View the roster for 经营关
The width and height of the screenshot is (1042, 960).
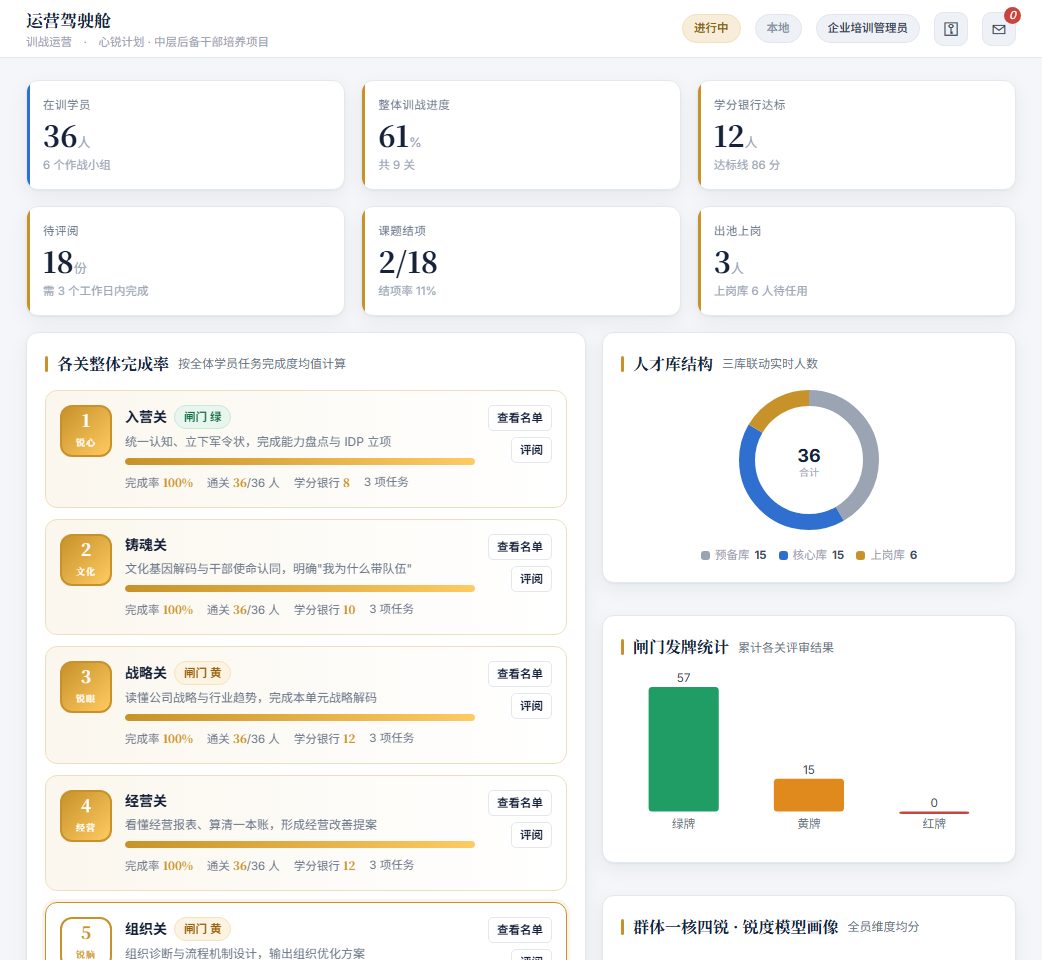coord(520,803)
